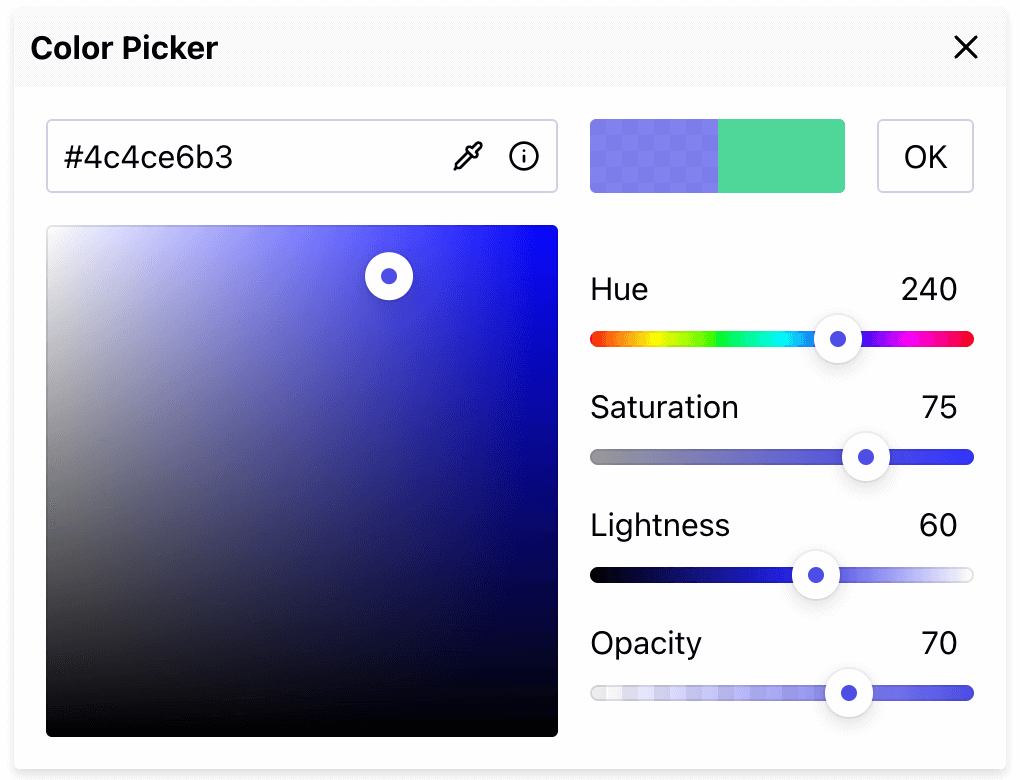Click the Hue slider handle
Viewport: 1020px width, 780px height.
838,339
